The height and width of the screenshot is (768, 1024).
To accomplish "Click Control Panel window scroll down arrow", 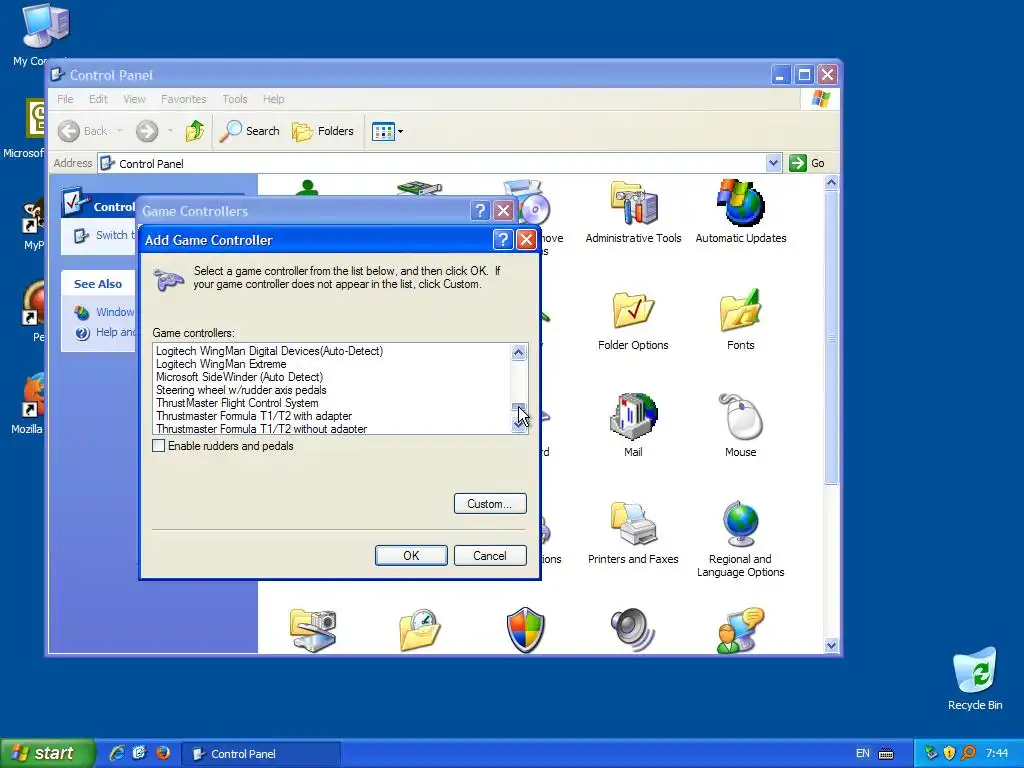I will pos(831,645).
